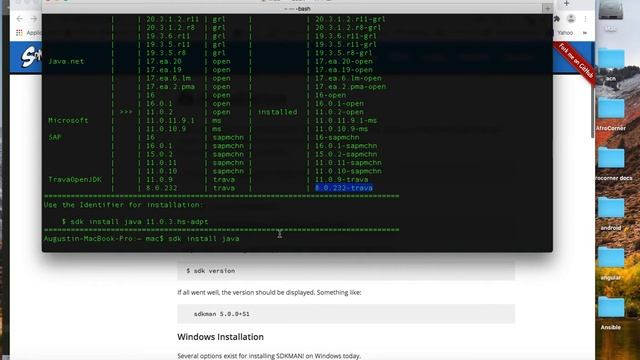
Task: Click the 20.3.1.2.r8-grl identifier
Action: pyautogui.click(x=348, y=27)
